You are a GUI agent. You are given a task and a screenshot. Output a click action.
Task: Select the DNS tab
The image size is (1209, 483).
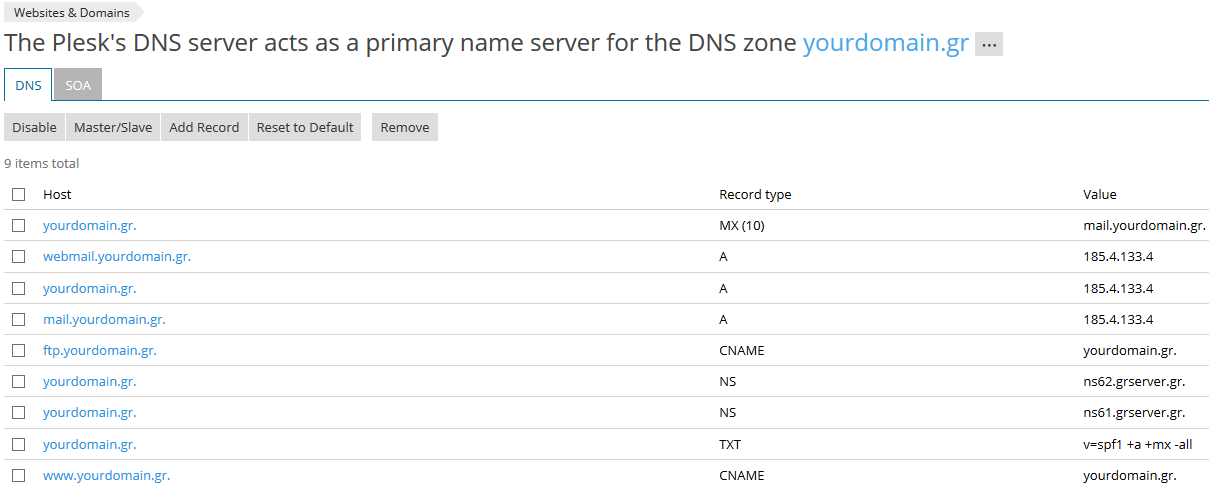(28, 85)
